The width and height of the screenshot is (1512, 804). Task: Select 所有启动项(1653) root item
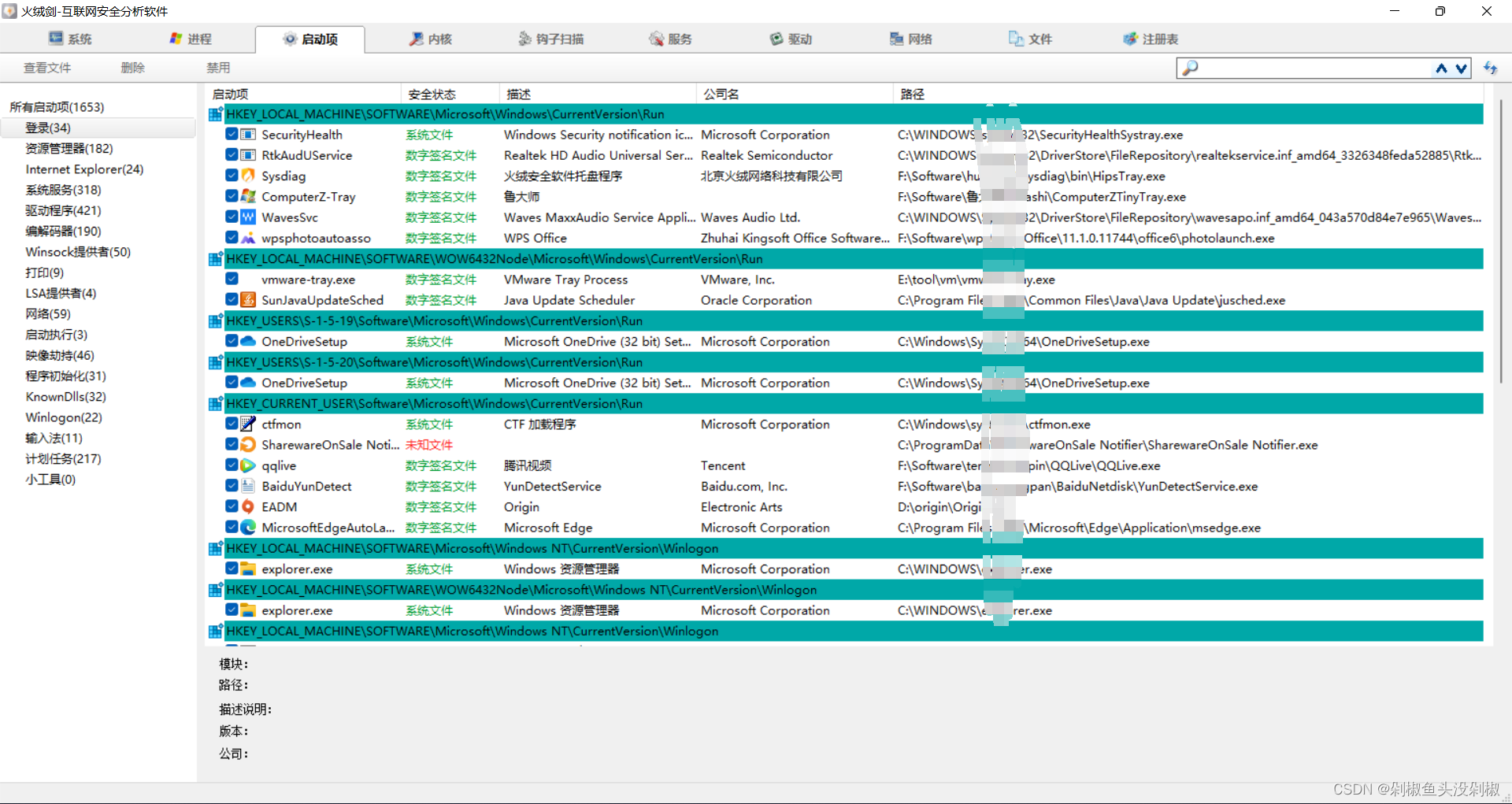pos(57,107)
